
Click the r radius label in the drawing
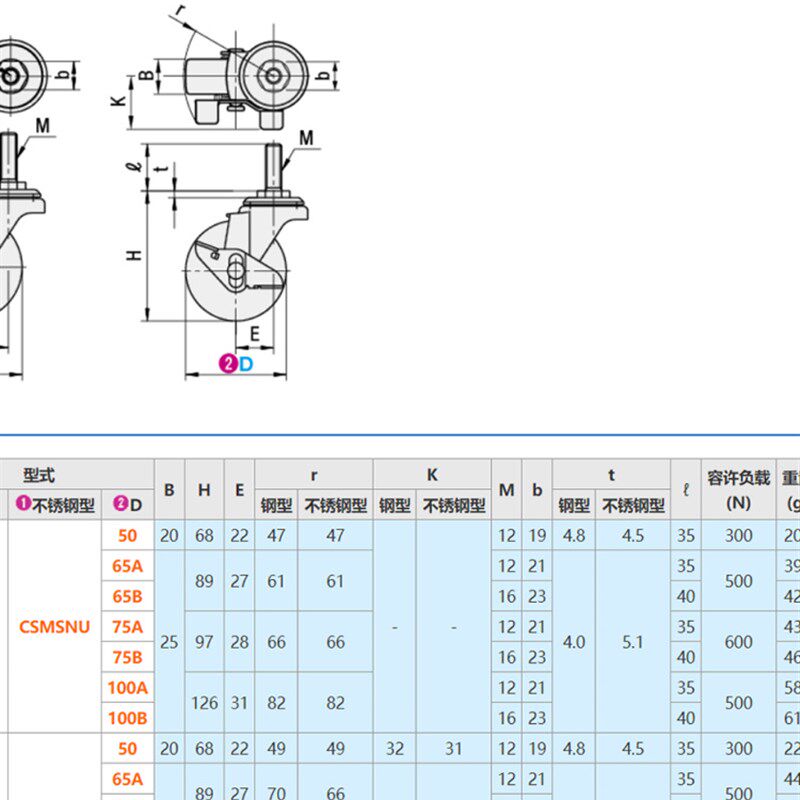pos(180,10)
